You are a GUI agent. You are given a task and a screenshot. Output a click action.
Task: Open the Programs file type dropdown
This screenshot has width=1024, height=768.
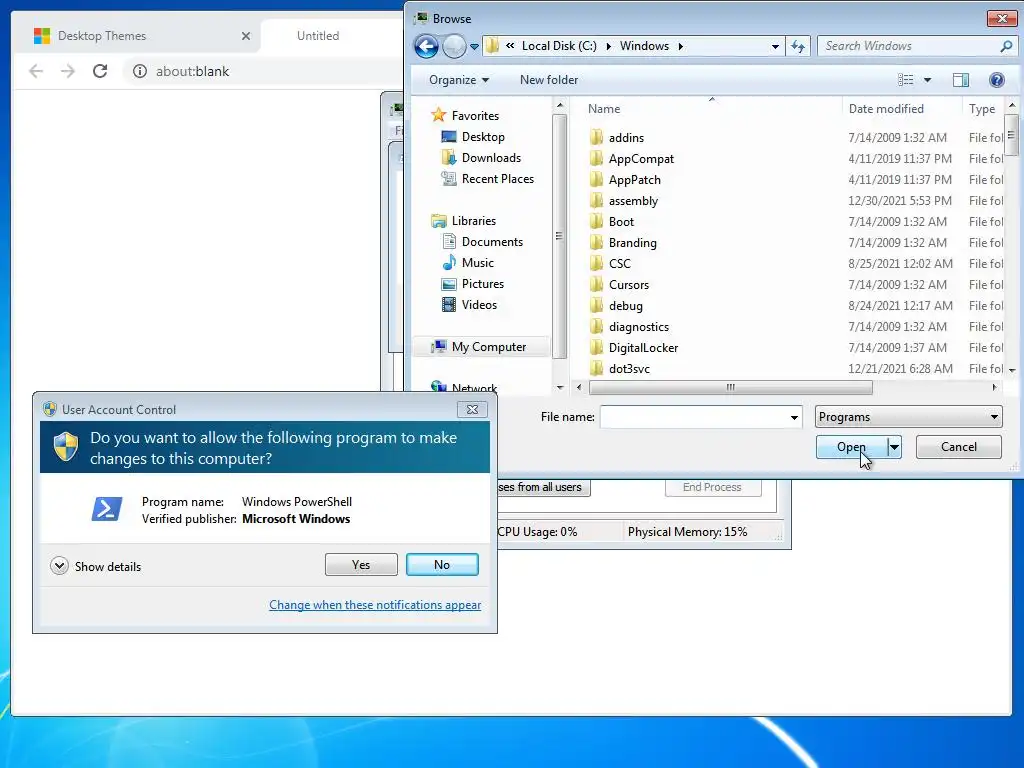[908, 417]
